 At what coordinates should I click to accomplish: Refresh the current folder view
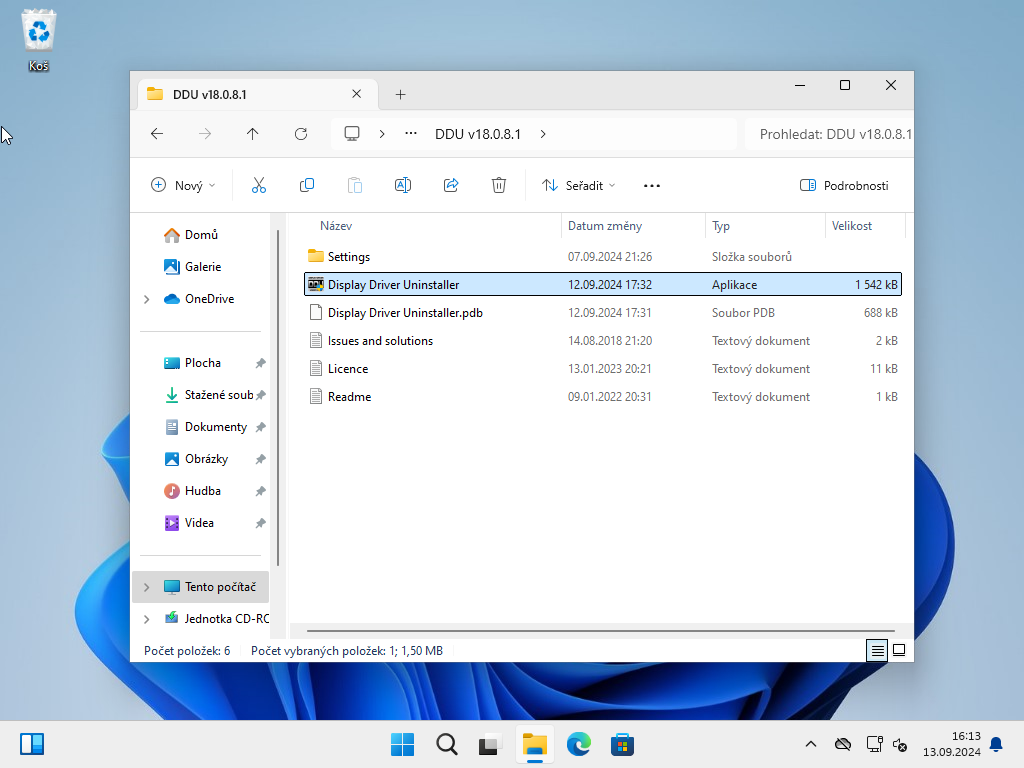pos(301,134)
